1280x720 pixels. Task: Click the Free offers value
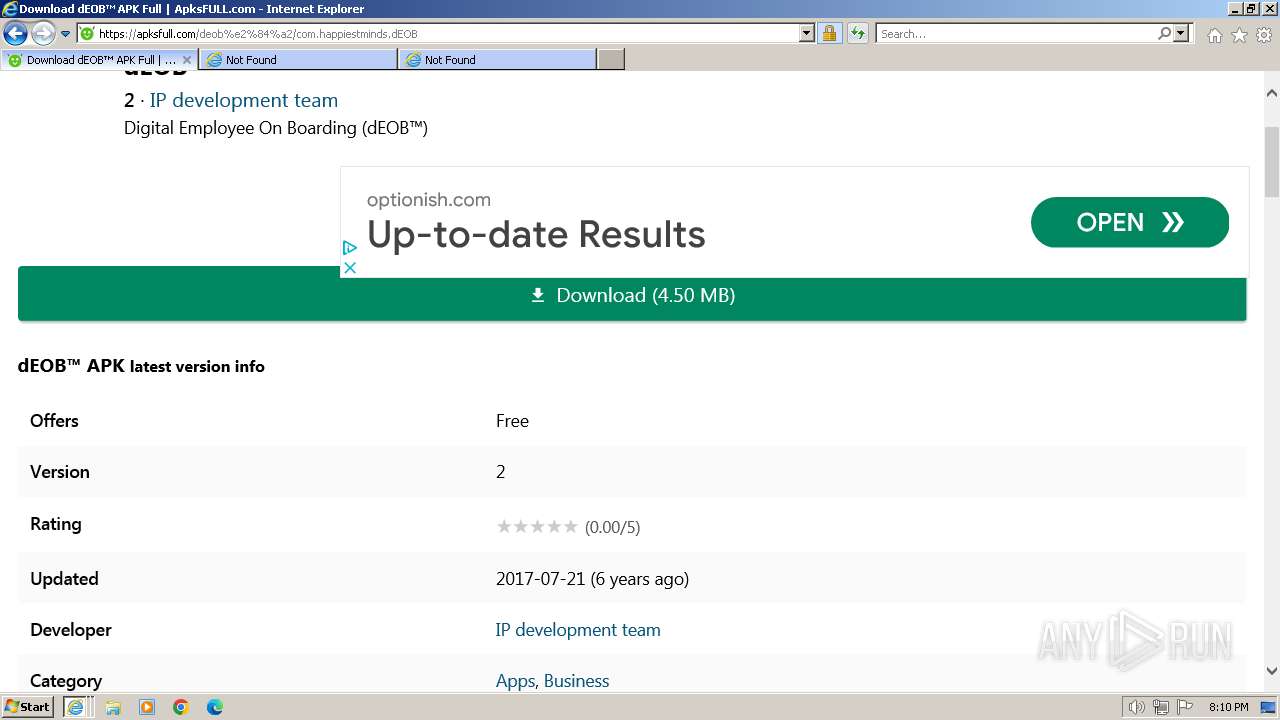512,421
